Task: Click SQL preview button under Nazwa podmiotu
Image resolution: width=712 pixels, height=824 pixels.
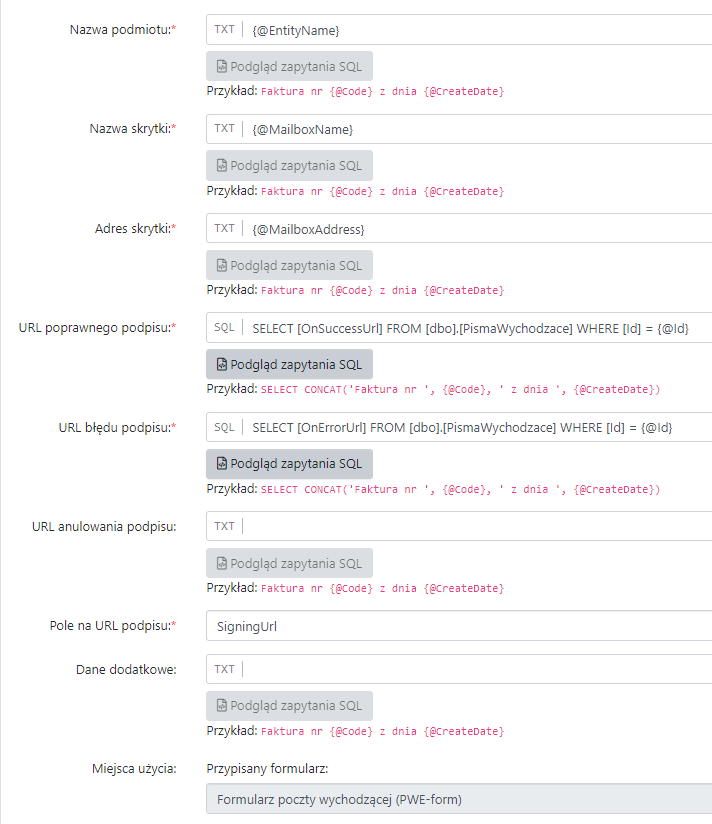Action: pyautogui.click(x=289, y=66)
